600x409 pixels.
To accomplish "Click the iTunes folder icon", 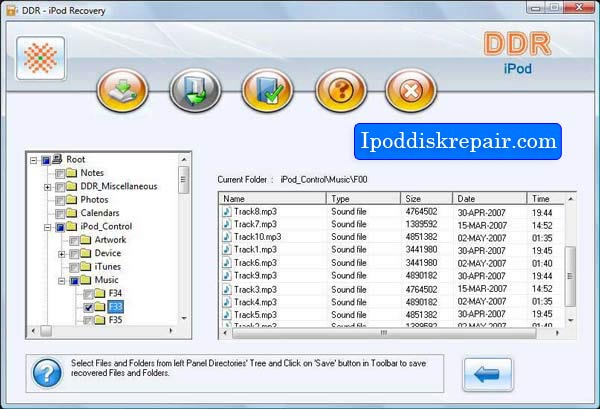I will [86, 267].
